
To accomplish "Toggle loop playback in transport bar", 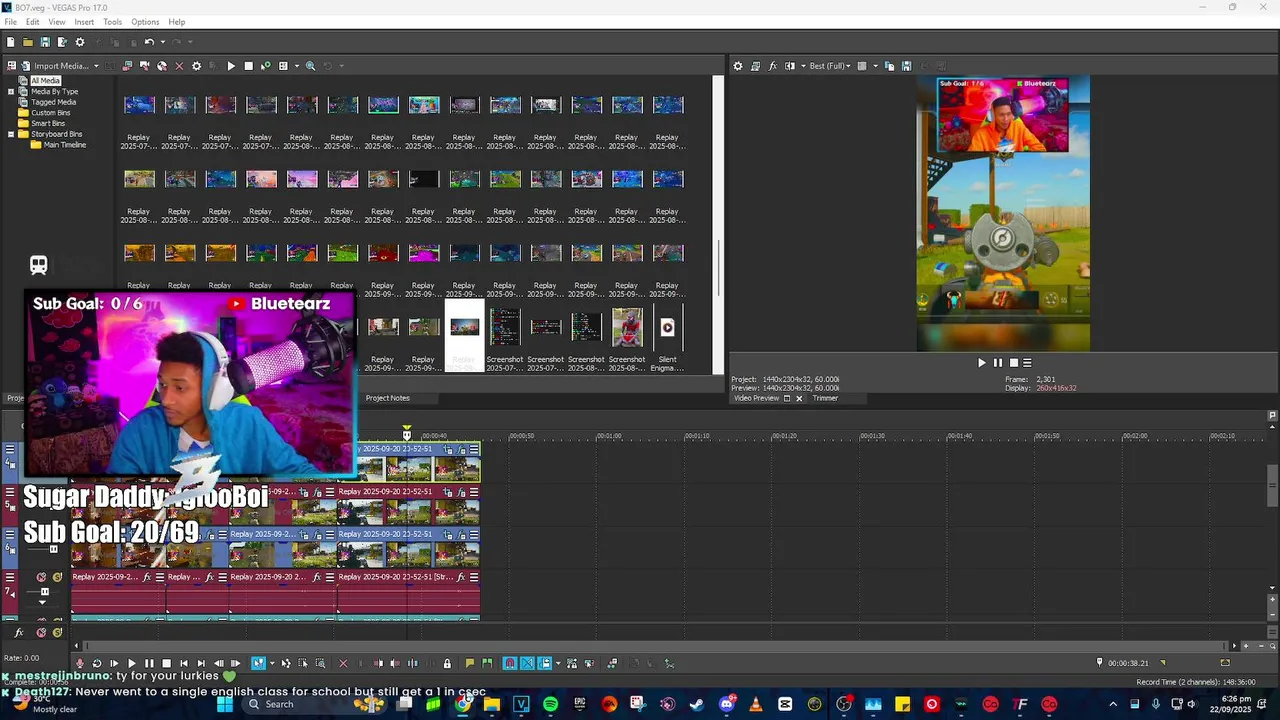I will coord(97,663).
